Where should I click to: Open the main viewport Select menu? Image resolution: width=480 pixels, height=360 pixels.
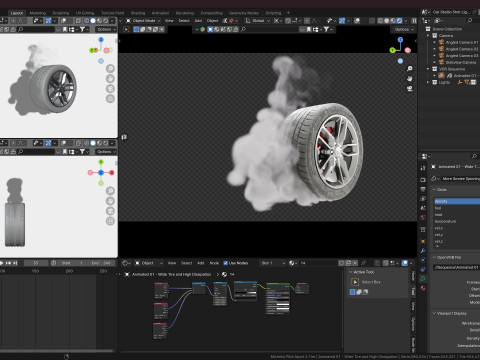(184, 21)
